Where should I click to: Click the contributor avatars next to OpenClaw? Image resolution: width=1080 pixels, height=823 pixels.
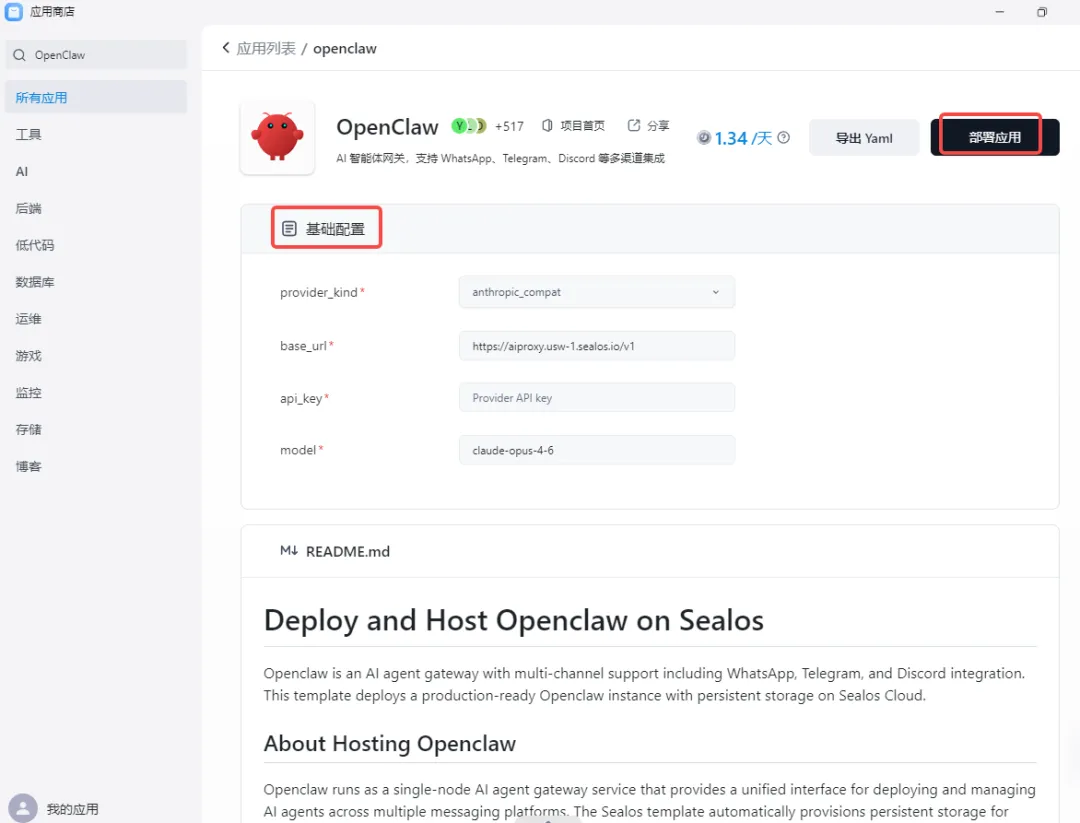point(468,126)
